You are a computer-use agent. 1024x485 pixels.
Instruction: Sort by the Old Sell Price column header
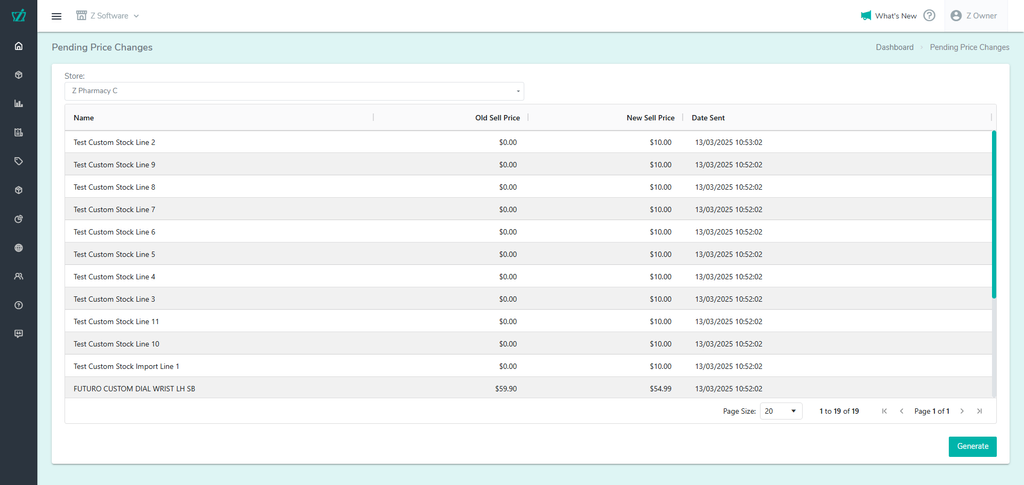point(497,118)
